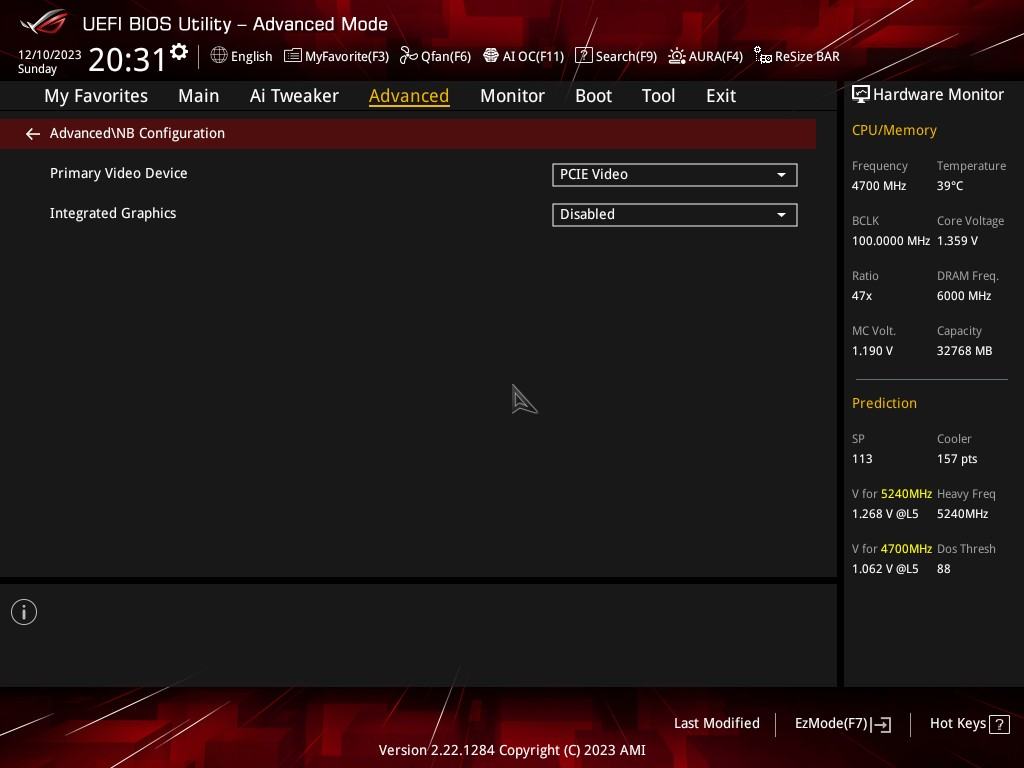Click the MyFavorite(F3) label
This screenshot has width=1024, height=768.
click(x=347, y=57)
